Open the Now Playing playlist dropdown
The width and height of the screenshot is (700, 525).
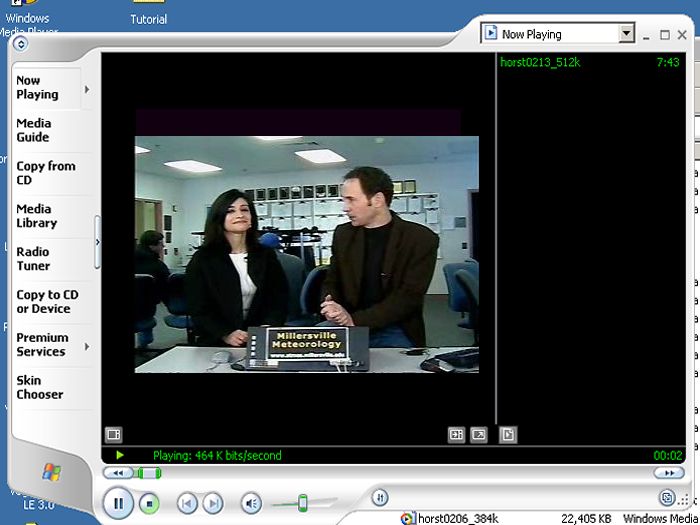click(626, 33)
